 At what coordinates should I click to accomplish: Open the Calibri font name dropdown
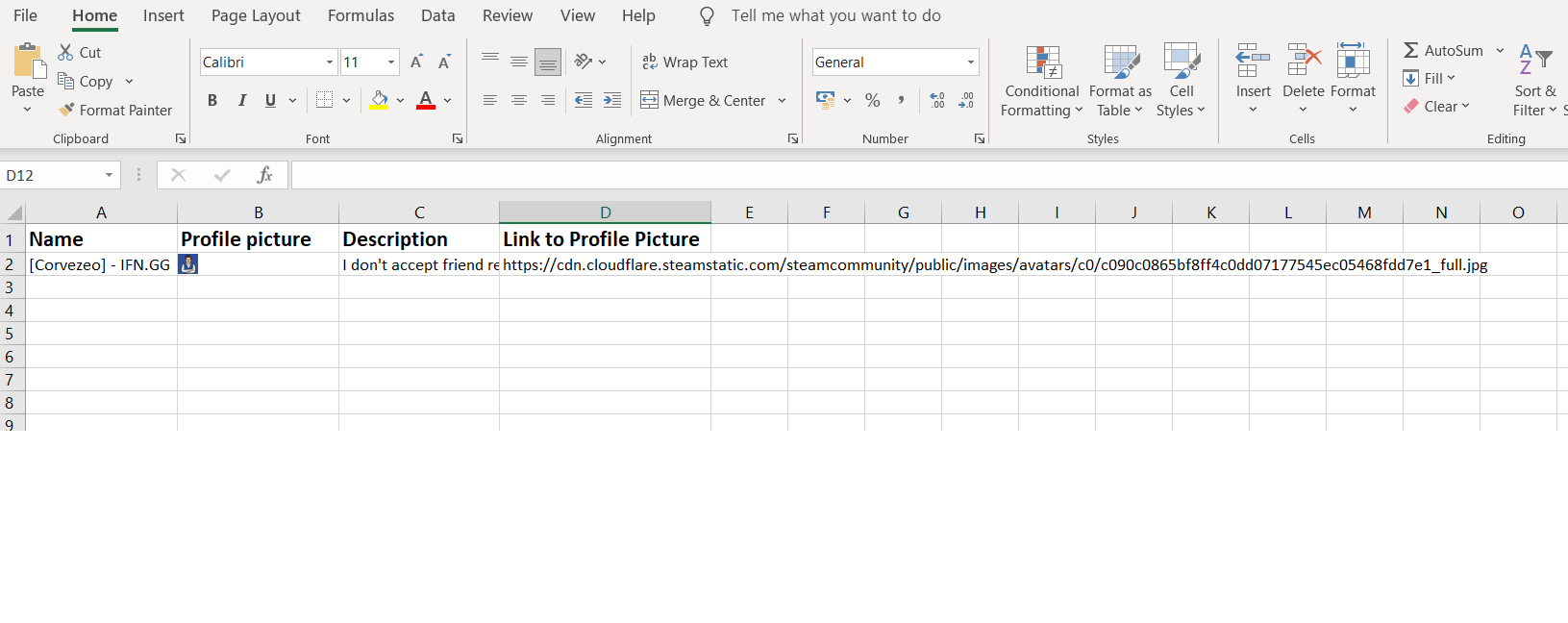point(330,62)
